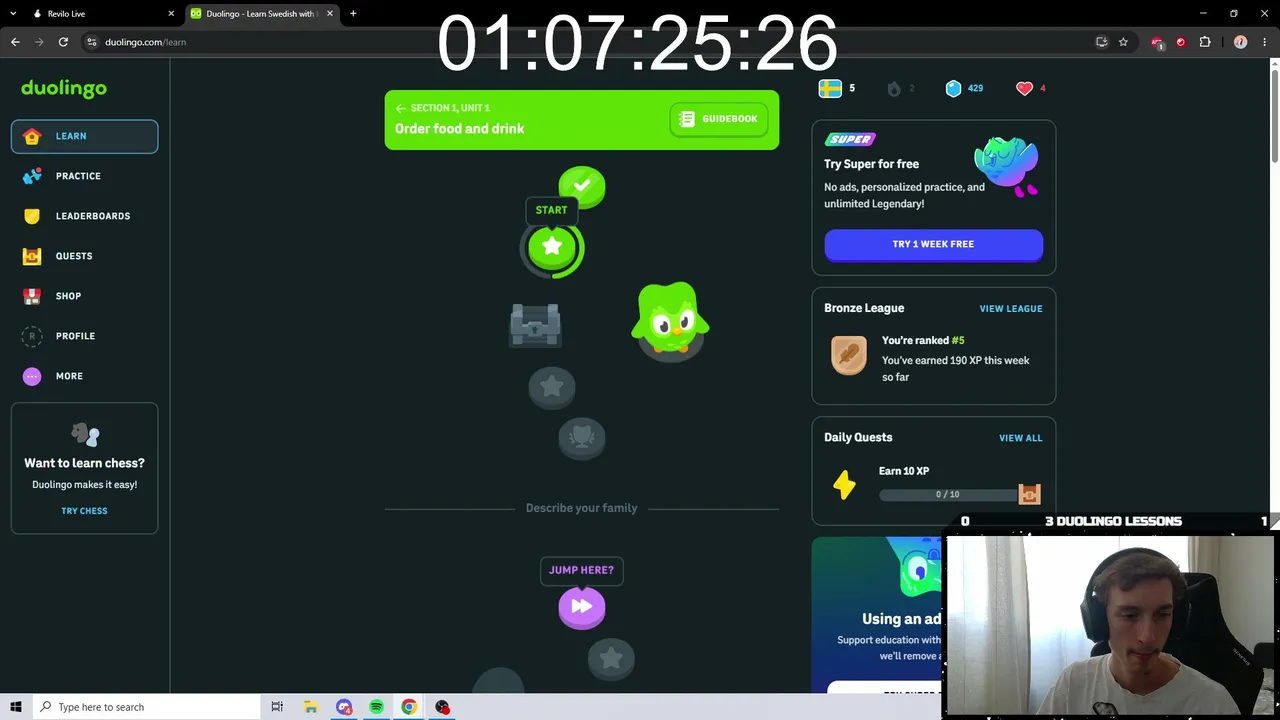Open VIEW ALL daily quests
The width and height of the screenshot is (1280, 720).
pyautogui.click(x=1020, y=438)
